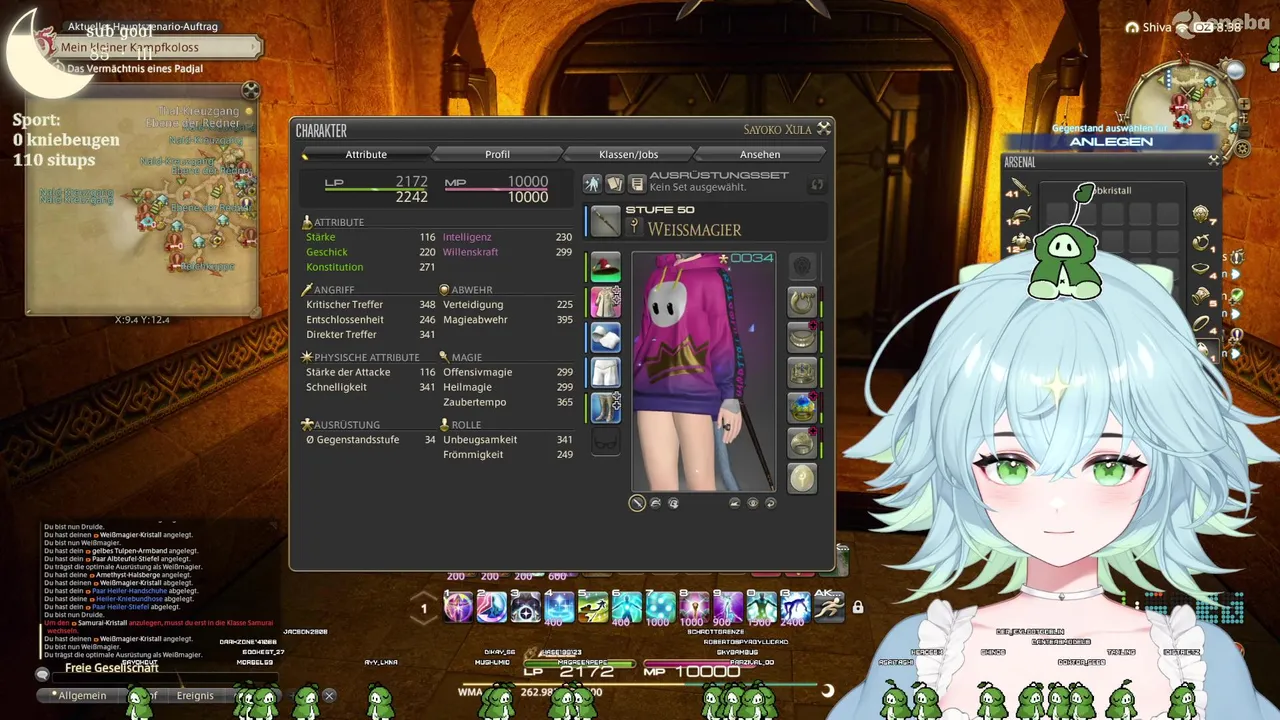Open the Ansehen tab

click(760, 154)
